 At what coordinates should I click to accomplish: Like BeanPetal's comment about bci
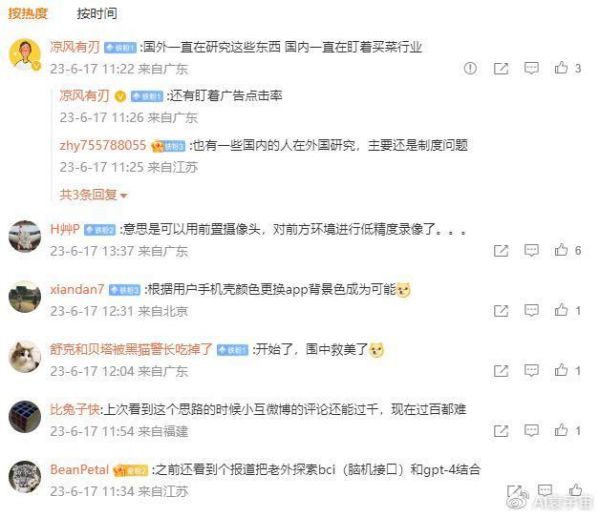575,490
